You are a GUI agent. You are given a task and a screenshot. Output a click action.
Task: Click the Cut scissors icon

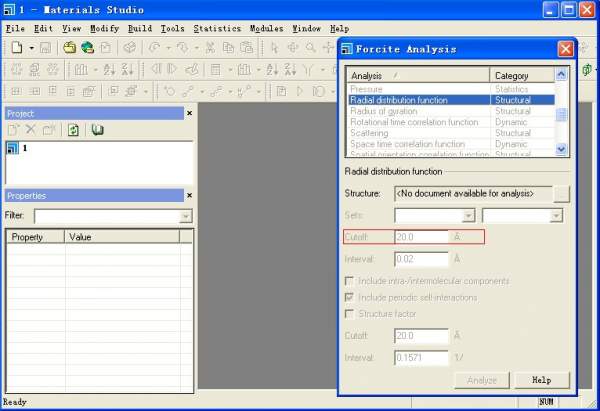tap(210, 48)
